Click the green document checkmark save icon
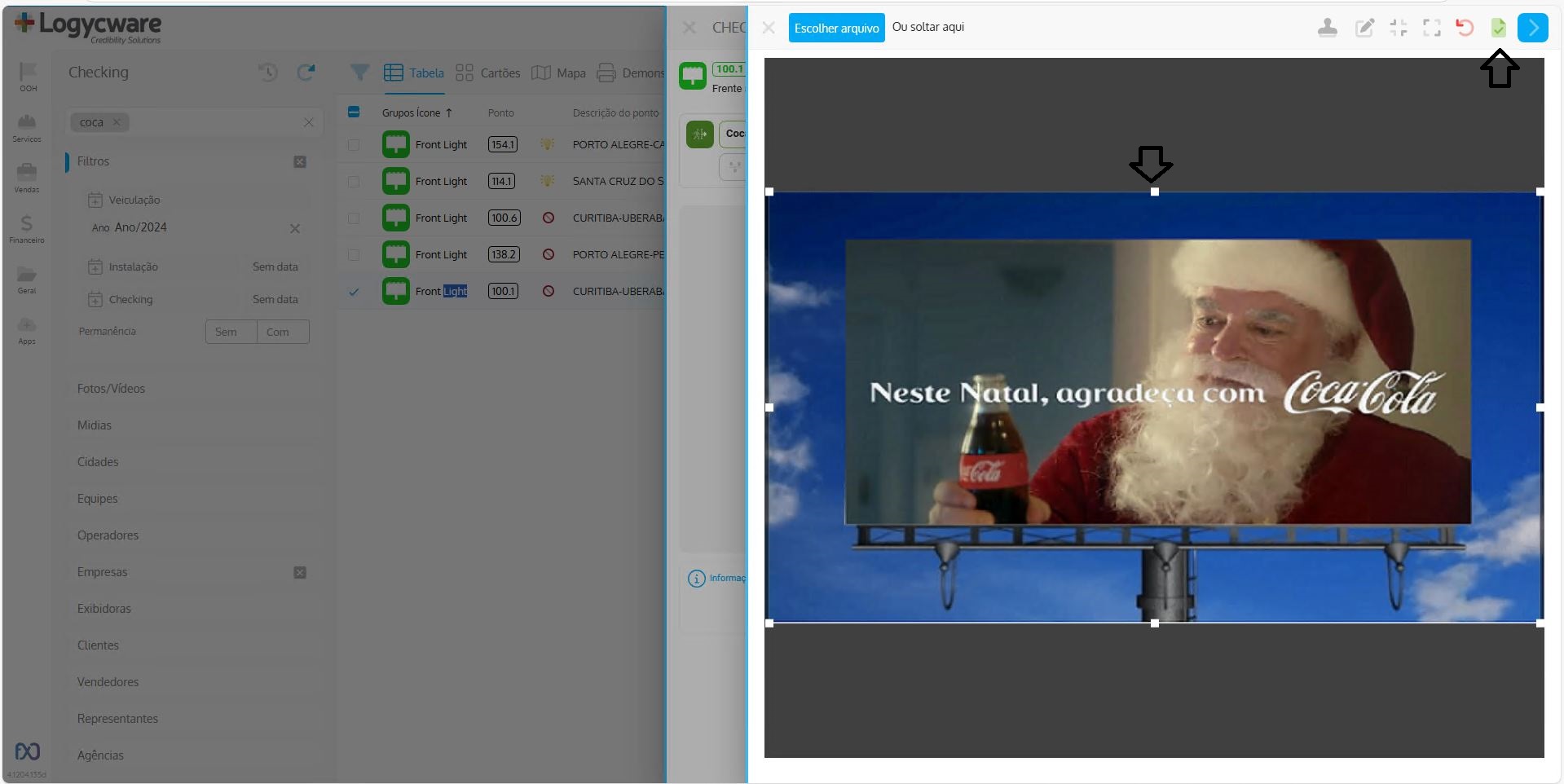 (1498, 28)
